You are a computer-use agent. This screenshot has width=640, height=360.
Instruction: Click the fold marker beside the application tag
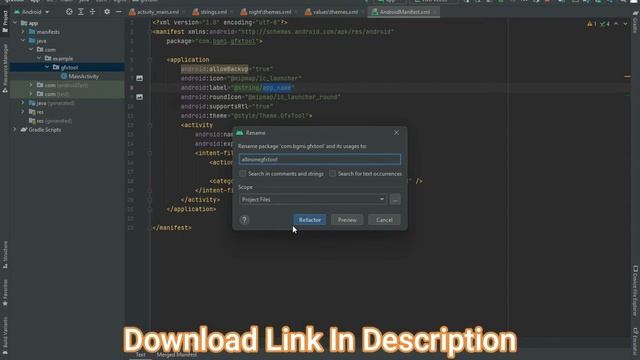[x=150, y=60]
